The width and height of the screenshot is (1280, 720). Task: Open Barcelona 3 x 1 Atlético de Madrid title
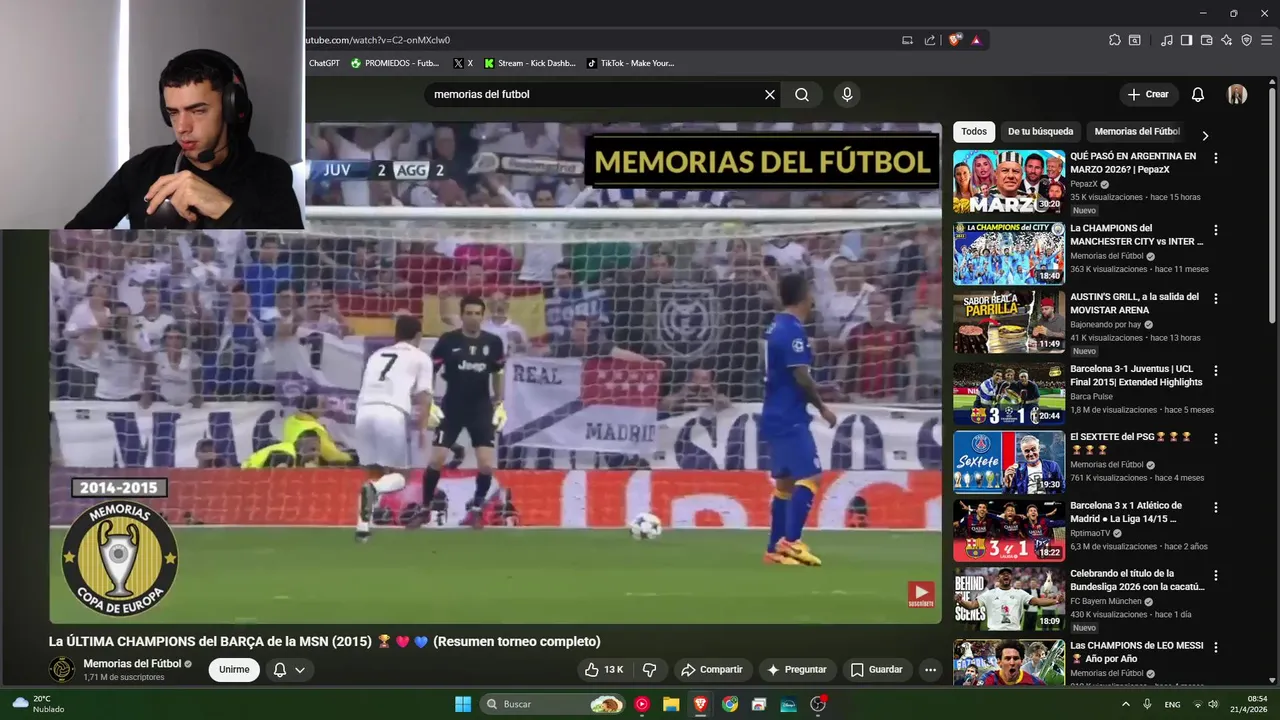coord(1126,512)
